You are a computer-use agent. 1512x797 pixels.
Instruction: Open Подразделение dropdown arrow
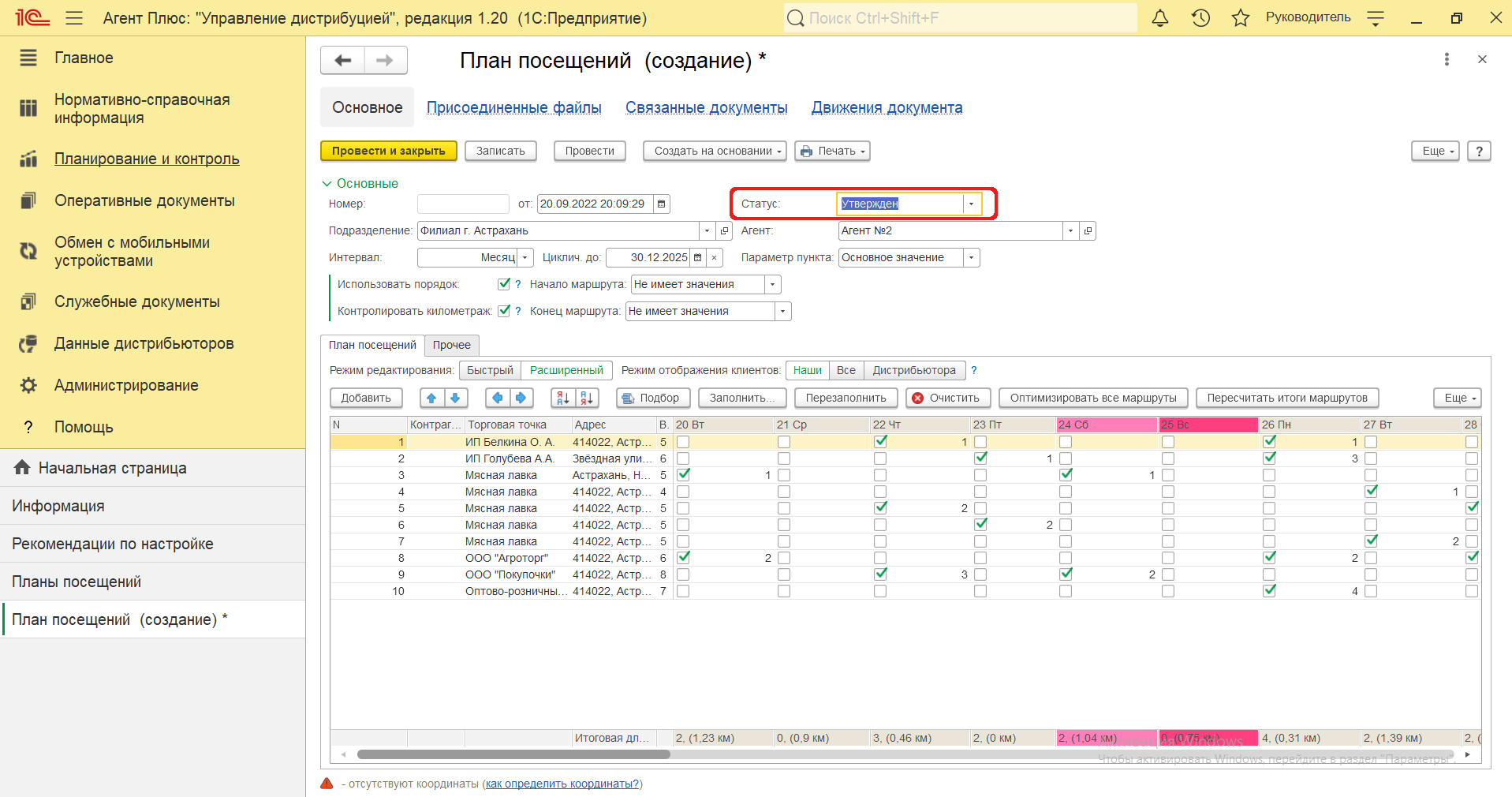(706, 230)
